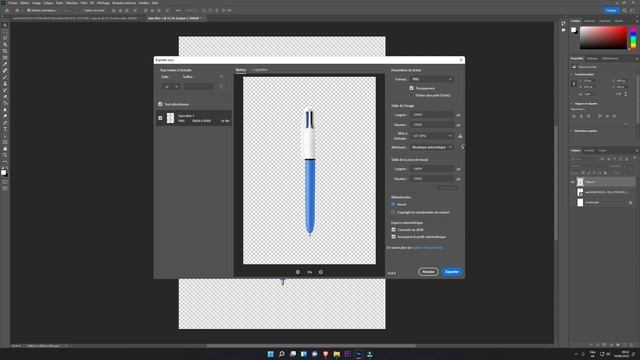This screenshot has height=360, width=640.
Task: Select the Frame tool
Action: coord(5,58)
